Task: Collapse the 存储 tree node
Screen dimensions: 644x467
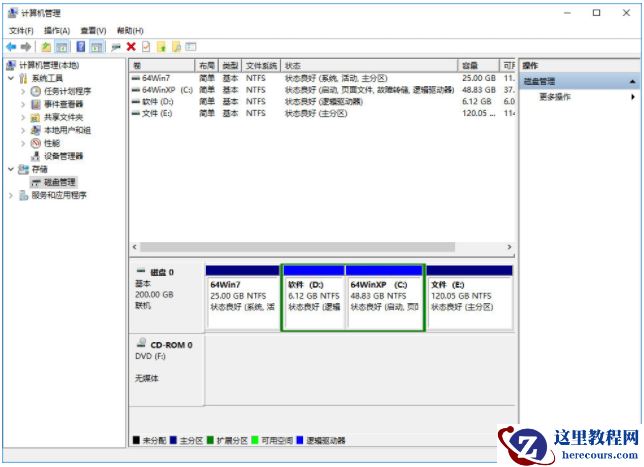Action: click(x=11, y=169)
